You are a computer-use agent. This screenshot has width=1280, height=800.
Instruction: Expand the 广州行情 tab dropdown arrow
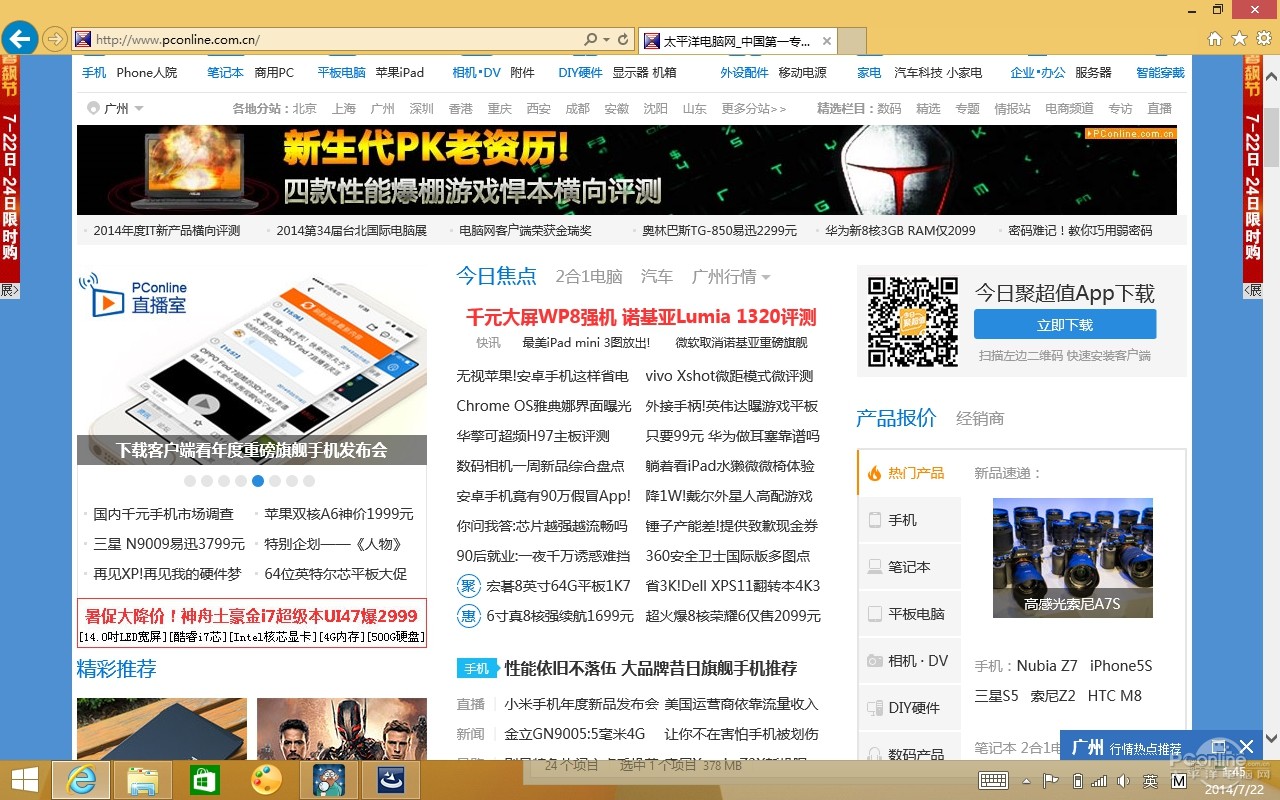pyautogui.click(x=766, y=277)
